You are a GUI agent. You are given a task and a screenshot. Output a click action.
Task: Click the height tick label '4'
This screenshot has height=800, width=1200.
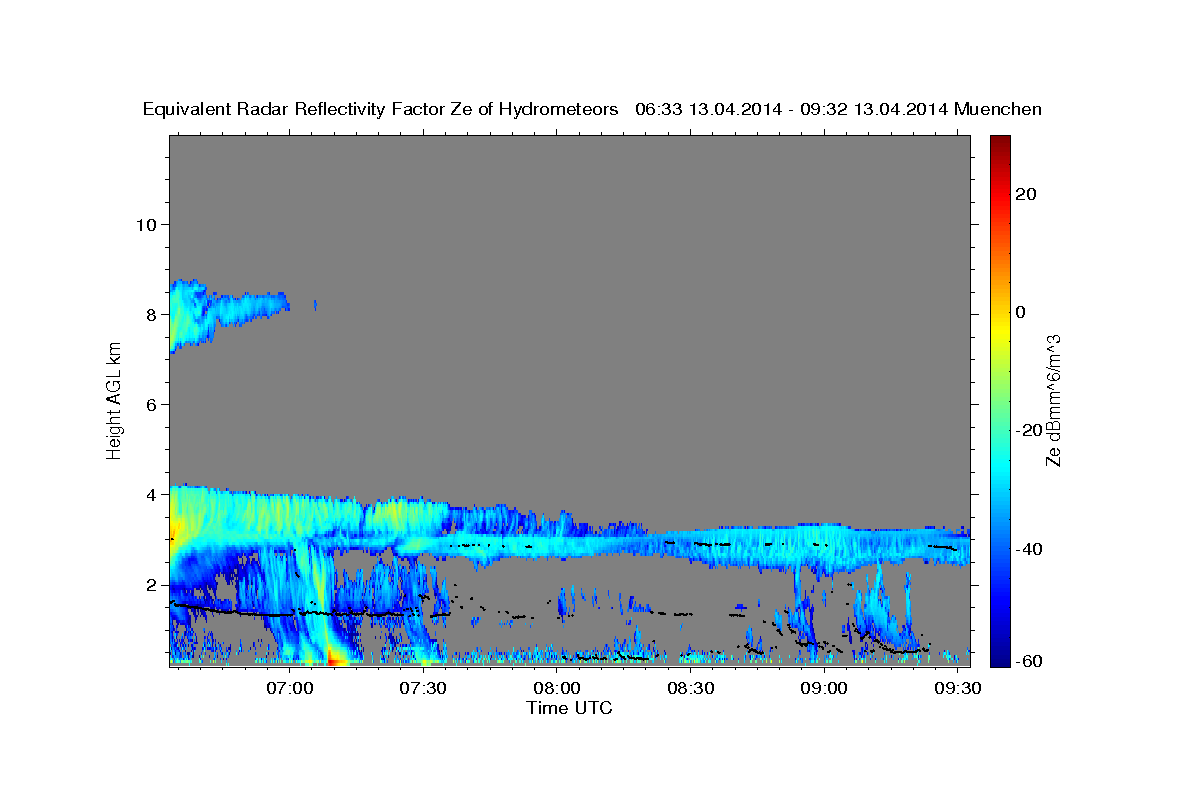click(x=152, y=494)
